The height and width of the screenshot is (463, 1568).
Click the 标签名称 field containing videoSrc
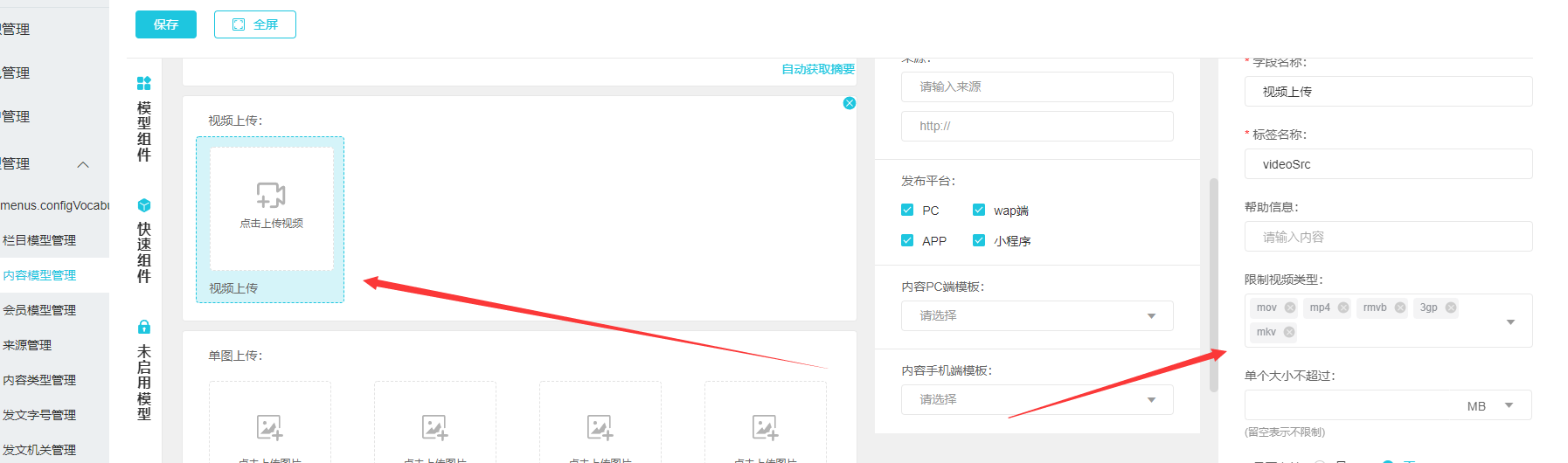[x=1388, y=163]
